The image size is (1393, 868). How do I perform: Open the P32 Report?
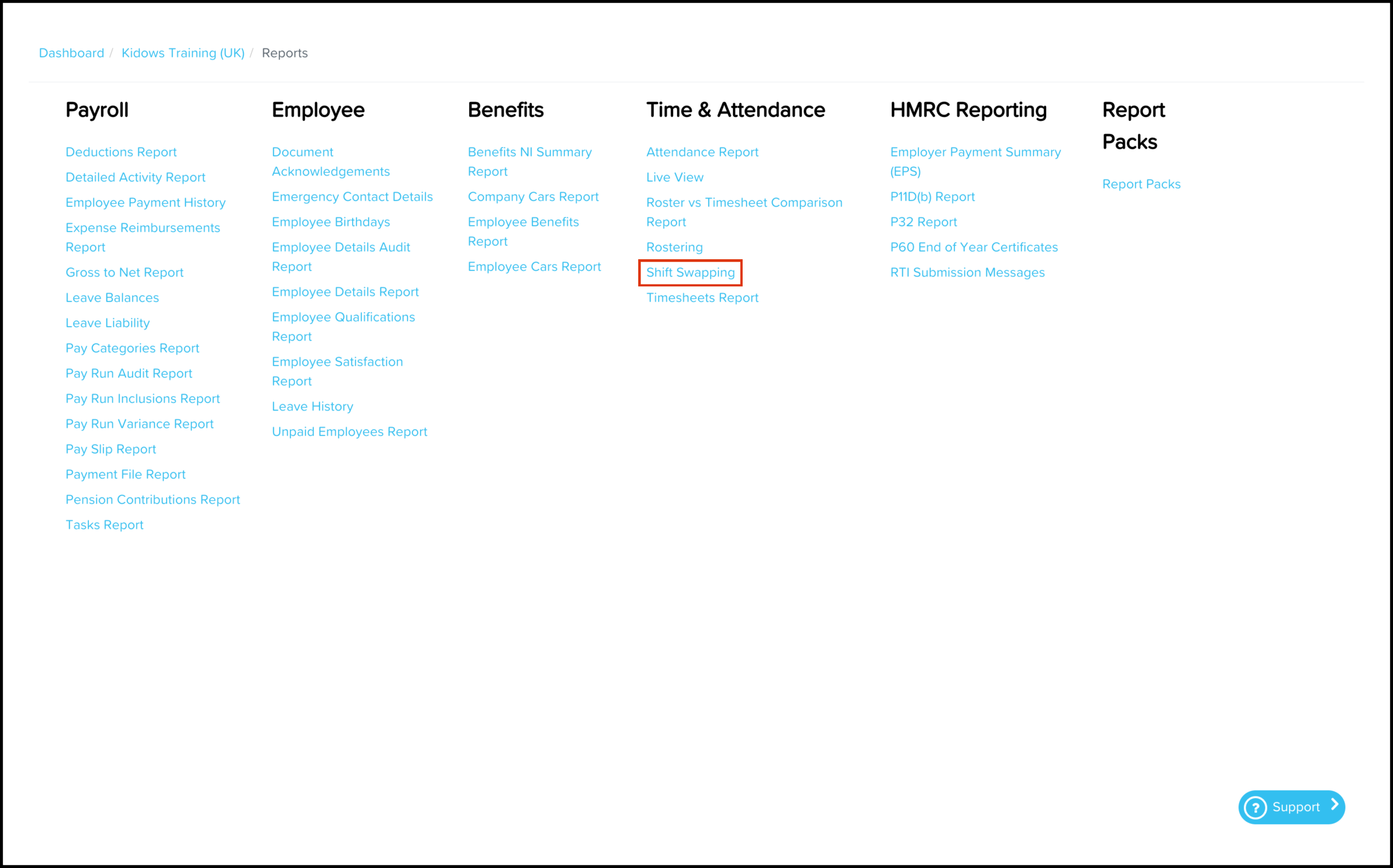point(923,222)
